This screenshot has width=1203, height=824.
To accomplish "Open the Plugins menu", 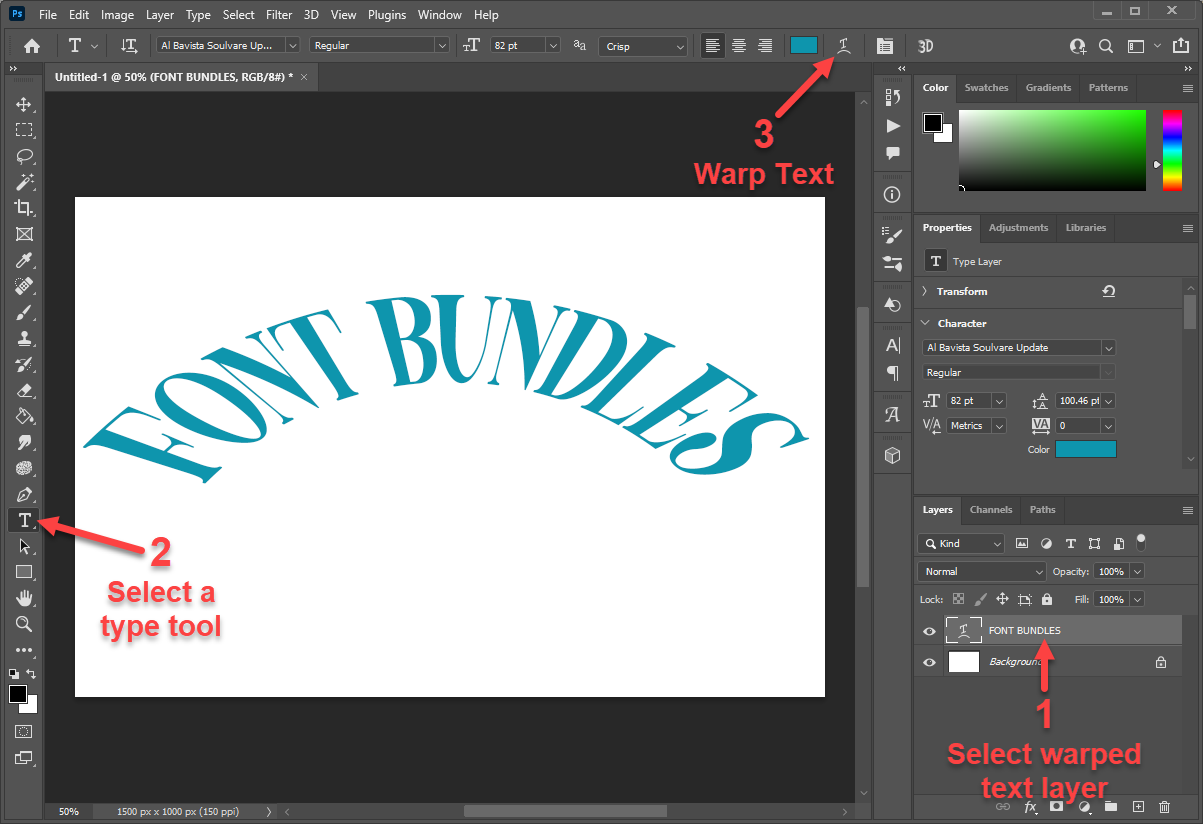I will point(386,15).
